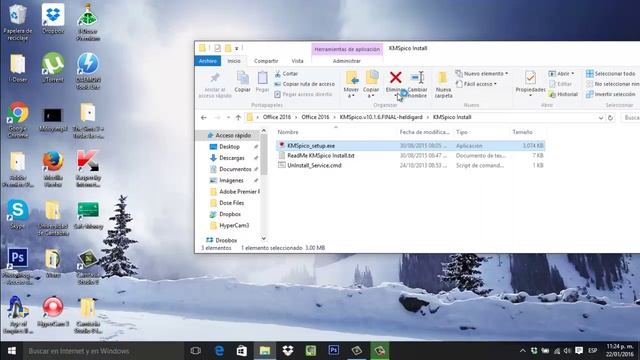Screen dimensions: 640x360
Task: Sort by the Tipo column header
Action: point(462,132)
